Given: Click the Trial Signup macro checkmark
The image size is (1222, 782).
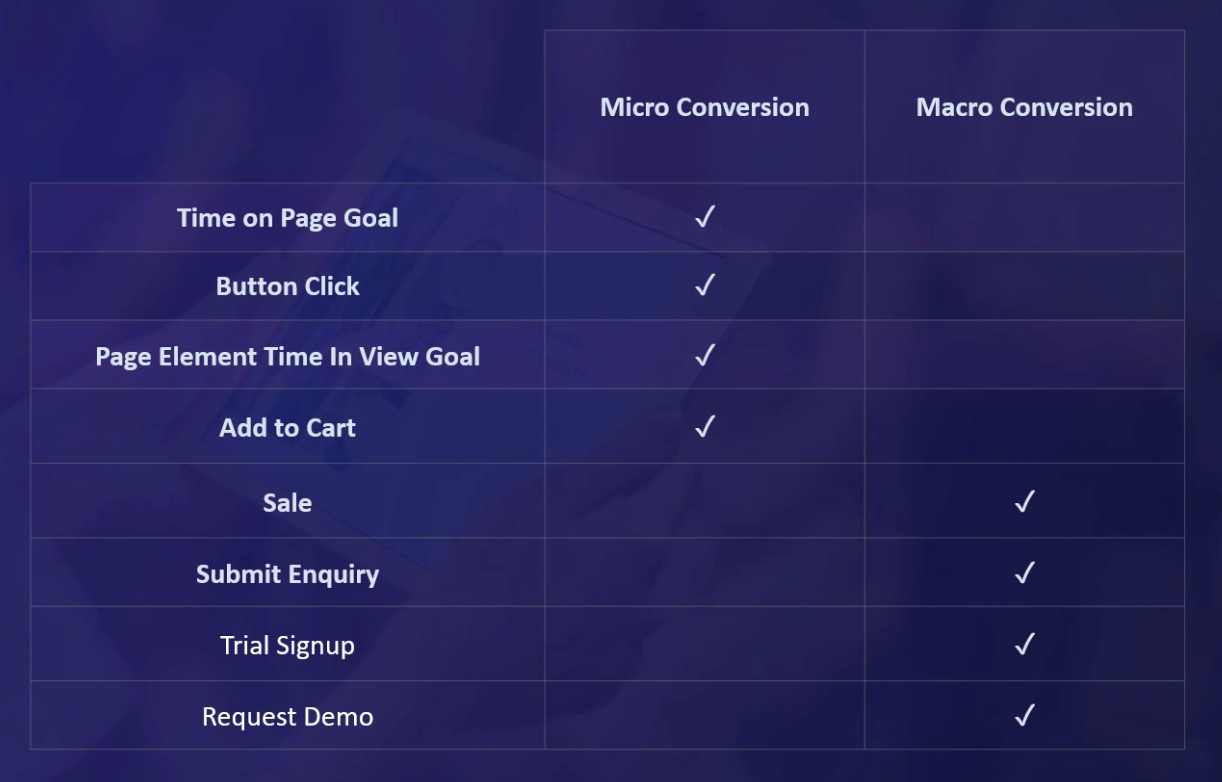Looking at the screenshot, I should click(x=1024, y=645).
